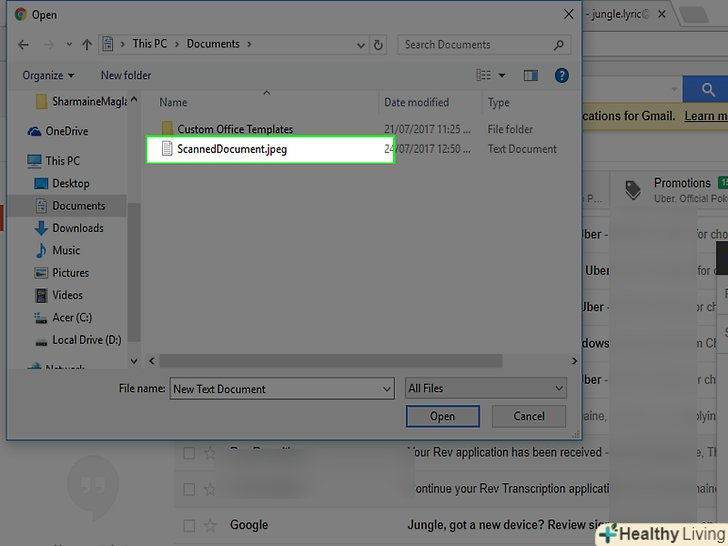Screen dimensions: 728x546
Task: Open the view options dropdown arrow
Action: pyautogui.click(x=502, y=75)
